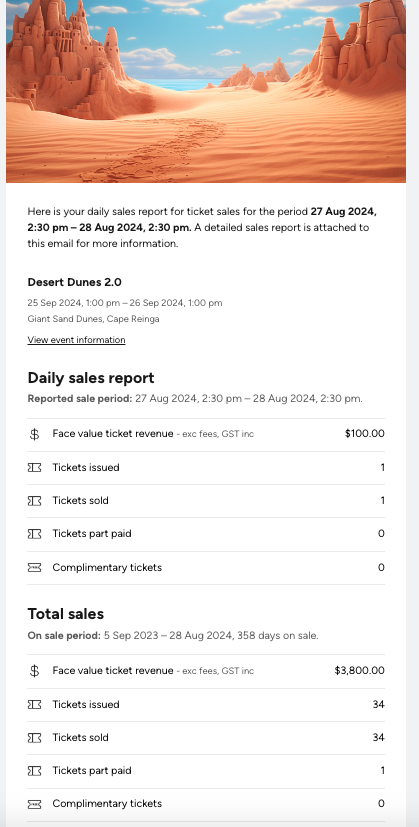
Task: Click the ticket icon beside daily Tickets issued
Action: pyautogui.click(x=34, y=468)
